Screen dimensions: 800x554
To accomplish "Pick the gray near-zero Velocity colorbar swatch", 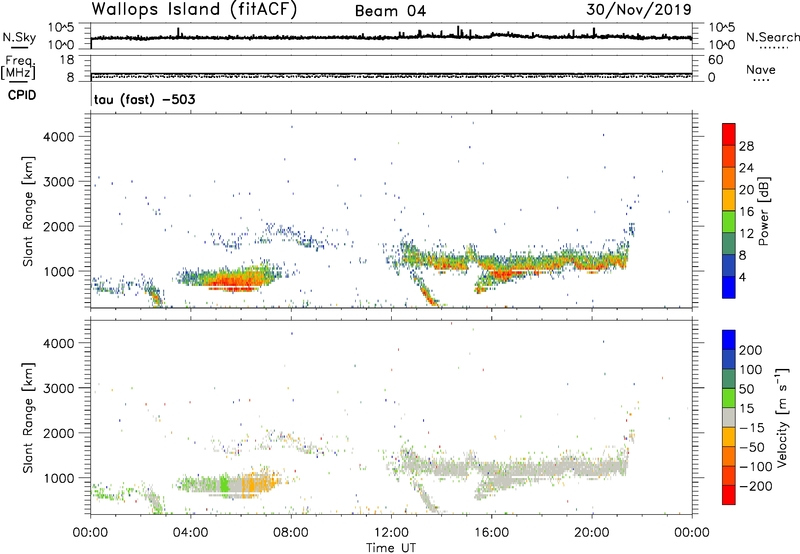I will [x=729, y=417].
